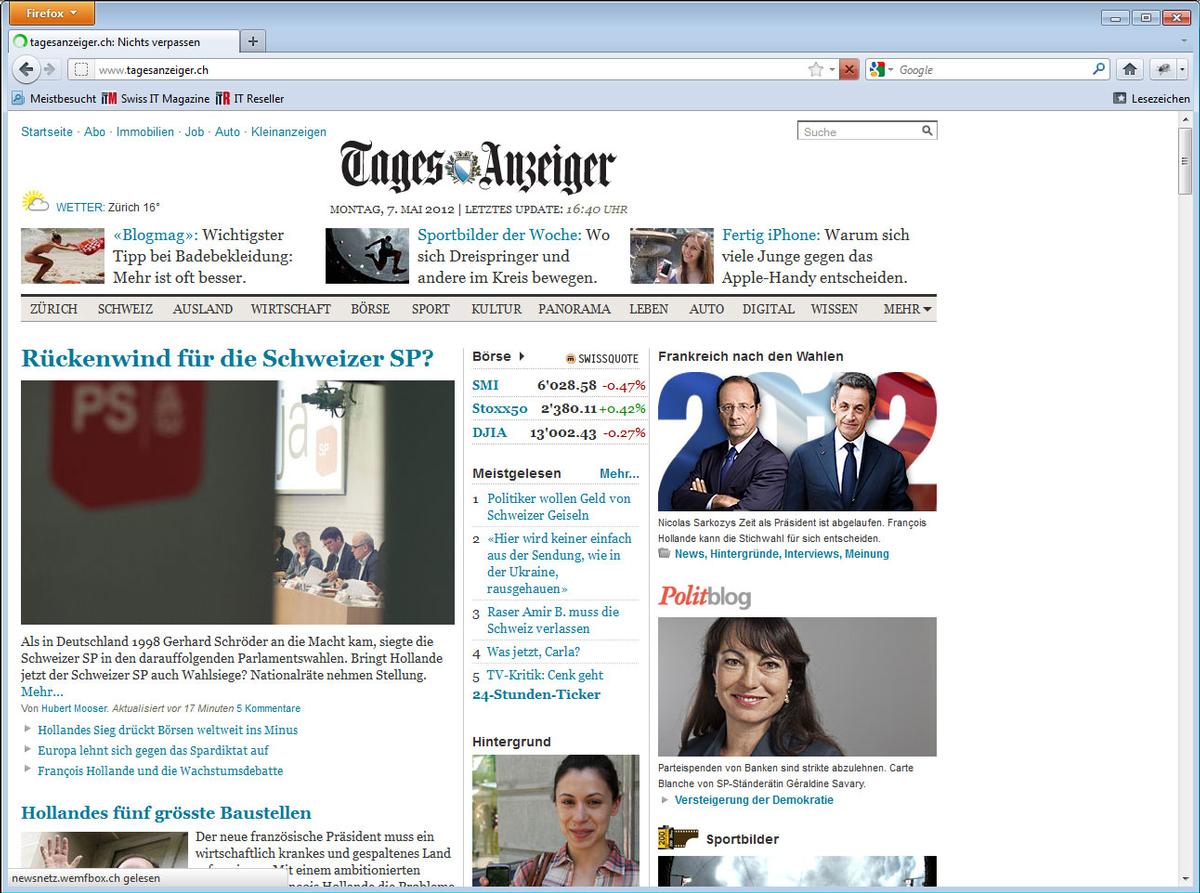Open the DIGITAL navigation section
The height and width of the screenshot is (893, 1200).
[768, 309]
